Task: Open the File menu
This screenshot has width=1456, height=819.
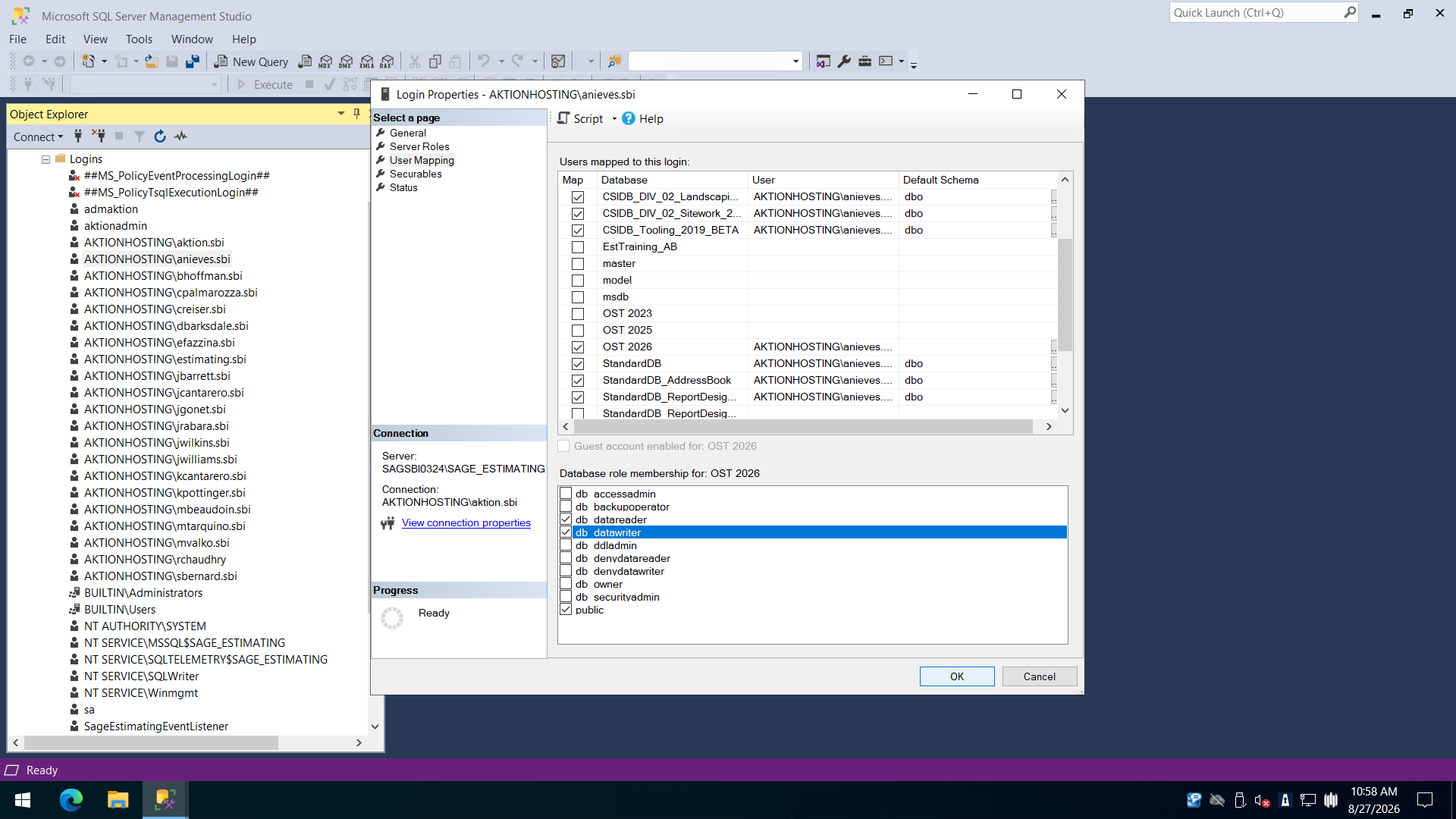Action: coord(17,39)
